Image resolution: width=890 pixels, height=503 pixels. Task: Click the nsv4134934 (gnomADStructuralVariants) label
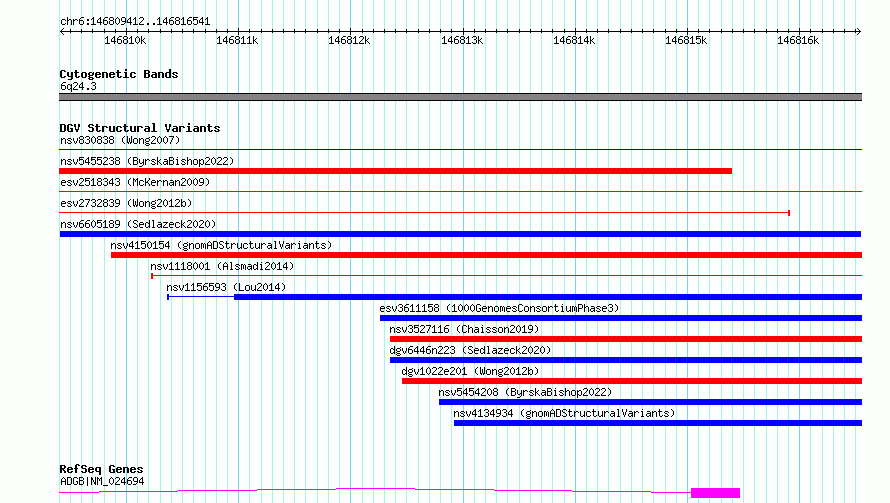pyautogui.click(x=564, y=413)
